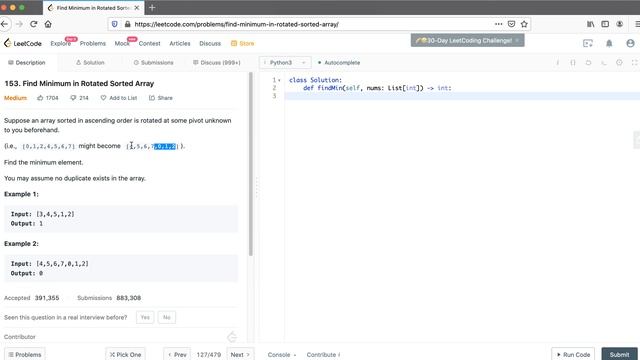640x360 pixels.
Task: Click Add to List heart
Action: 119,98
